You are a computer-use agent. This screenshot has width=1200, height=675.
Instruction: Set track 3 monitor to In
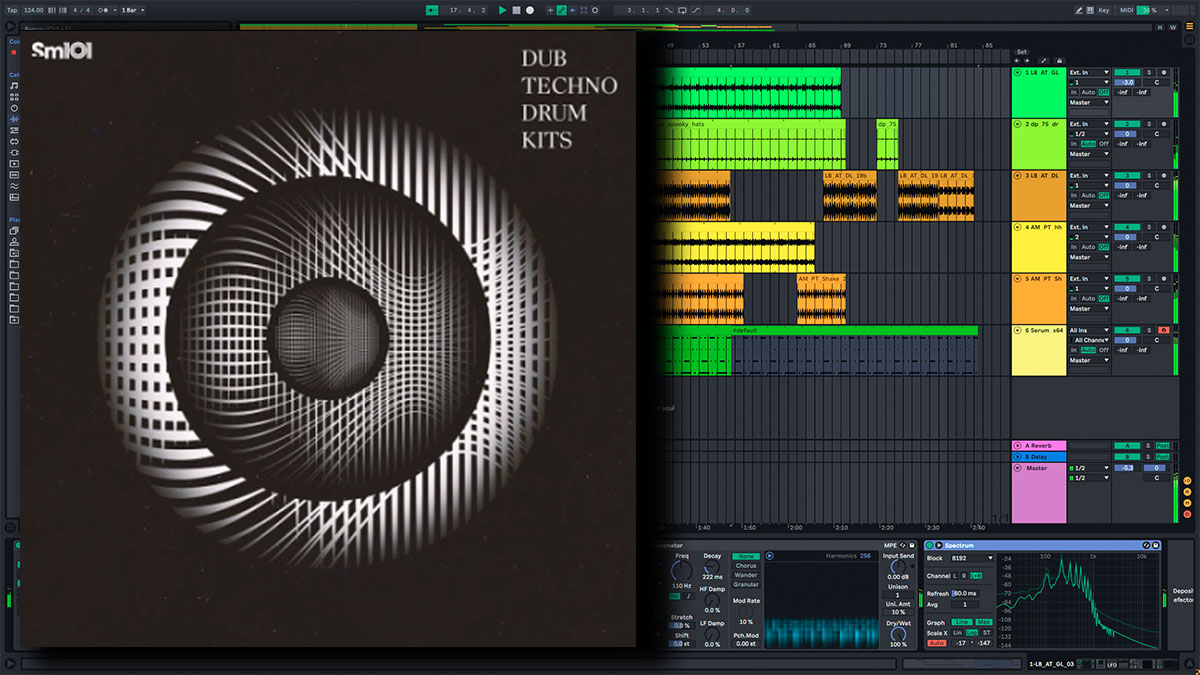(x=1073, y=195)
